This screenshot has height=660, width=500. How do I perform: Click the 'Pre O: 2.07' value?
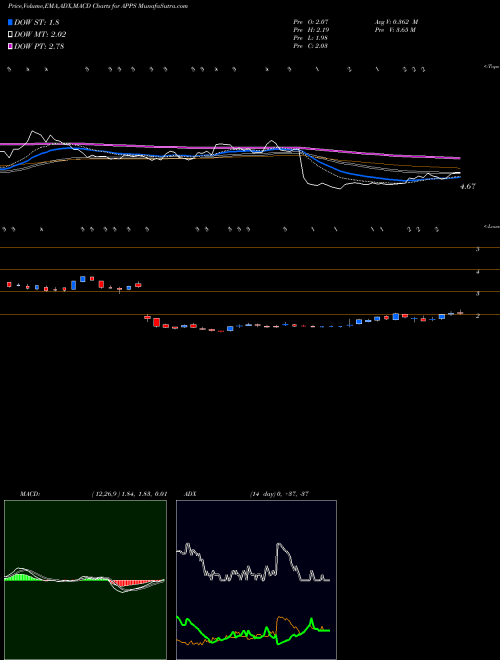[311, 21]
